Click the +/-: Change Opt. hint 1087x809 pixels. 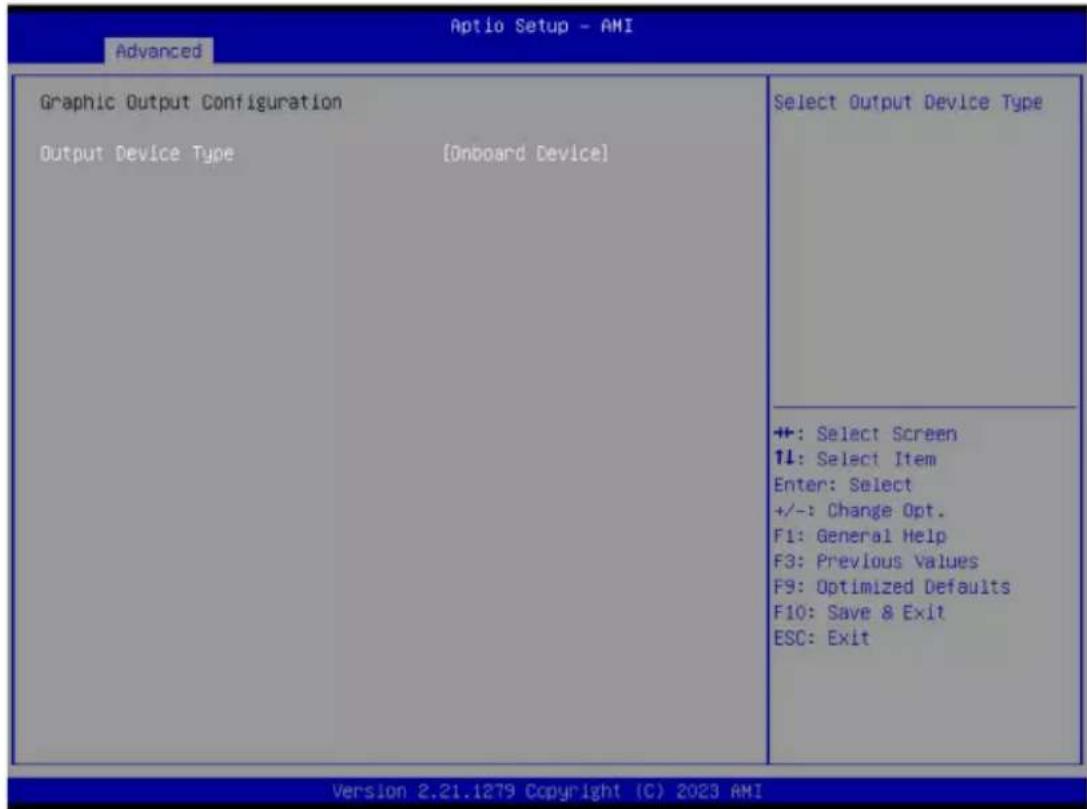pos(860,511)
